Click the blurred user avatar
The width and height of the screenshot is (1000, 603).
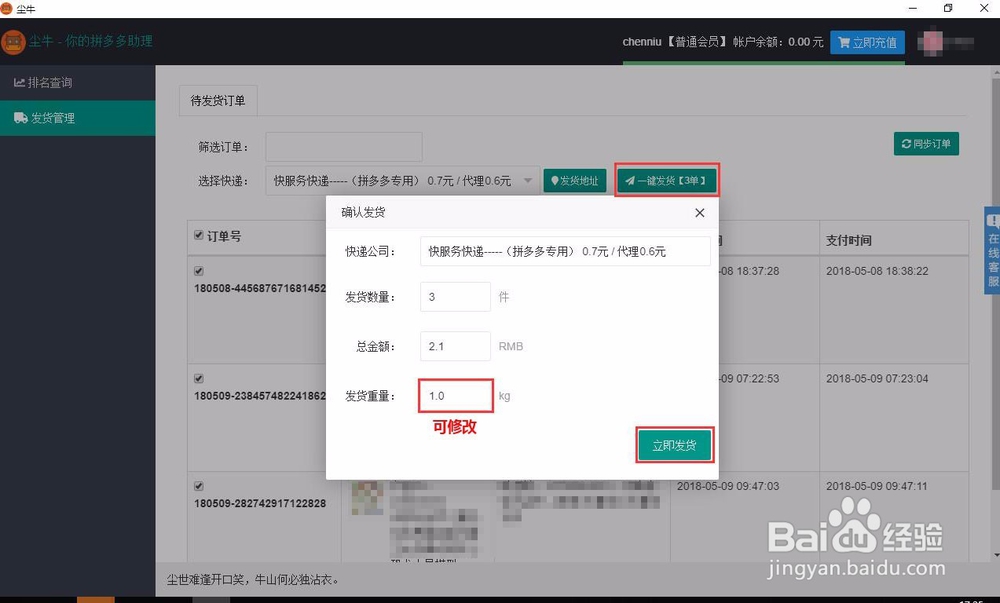tap(932, 42)
